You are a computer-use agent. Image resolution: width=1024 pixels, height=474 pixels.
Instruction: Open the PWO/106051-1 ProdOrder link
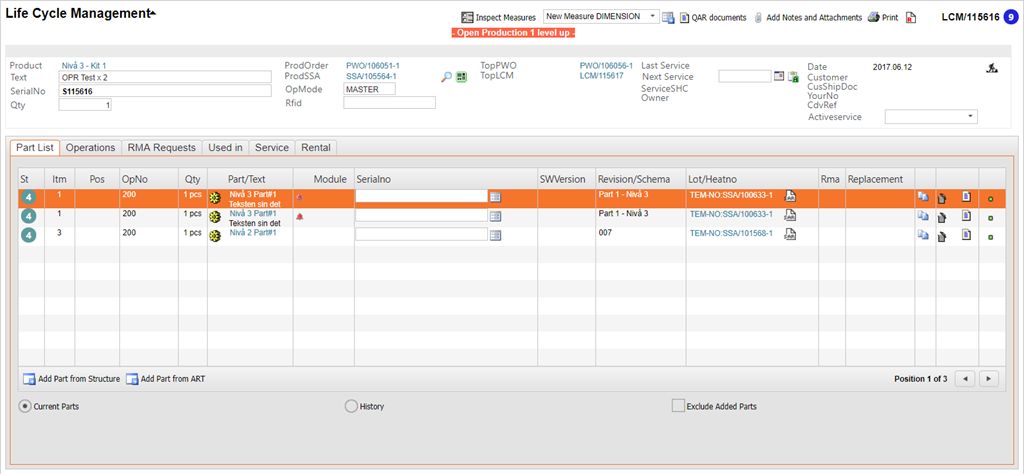point(371,66)
